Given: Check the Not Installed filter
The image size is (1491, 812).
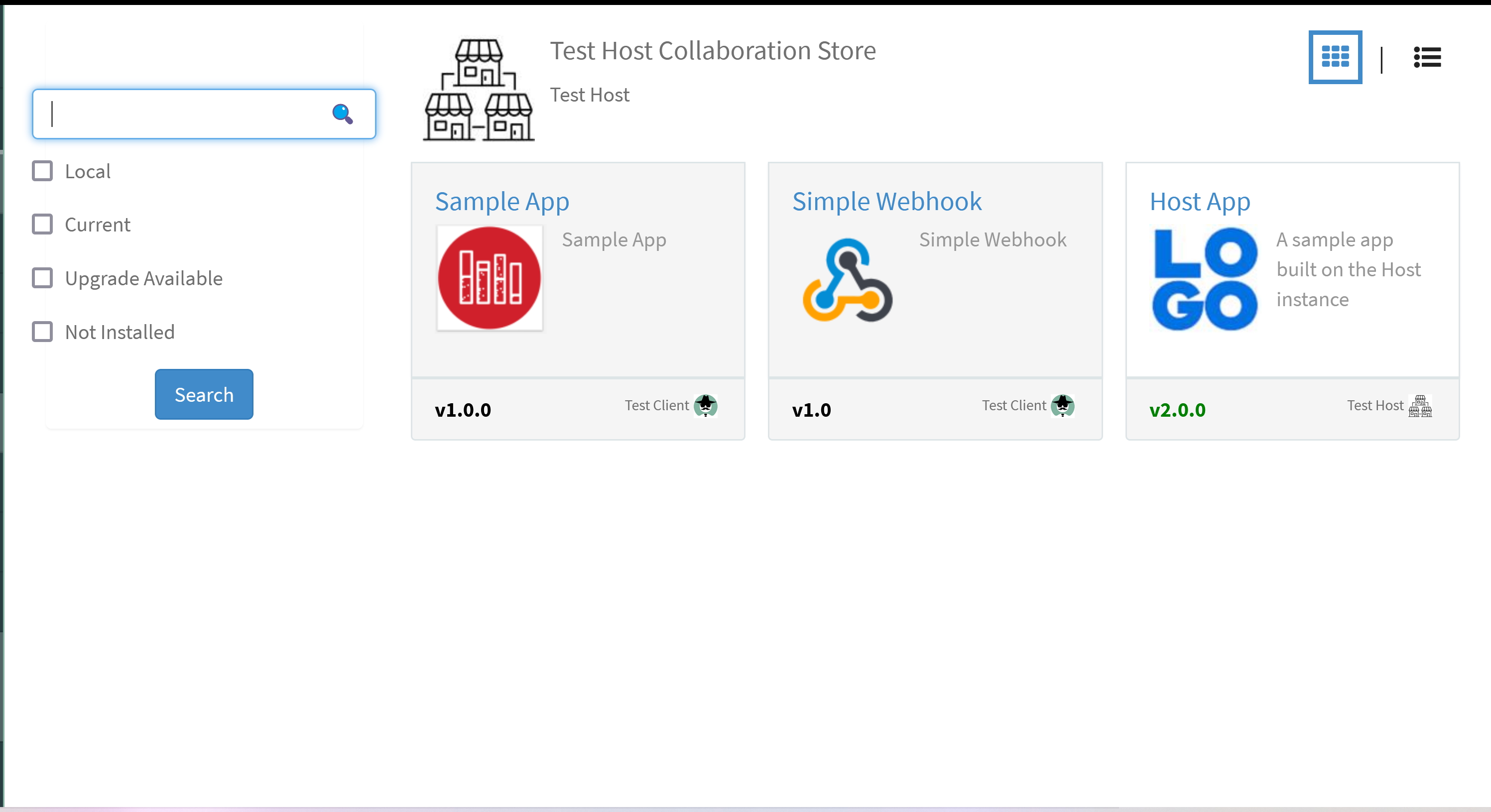Looking at the screenshot, I should click(x=42, y=332).
